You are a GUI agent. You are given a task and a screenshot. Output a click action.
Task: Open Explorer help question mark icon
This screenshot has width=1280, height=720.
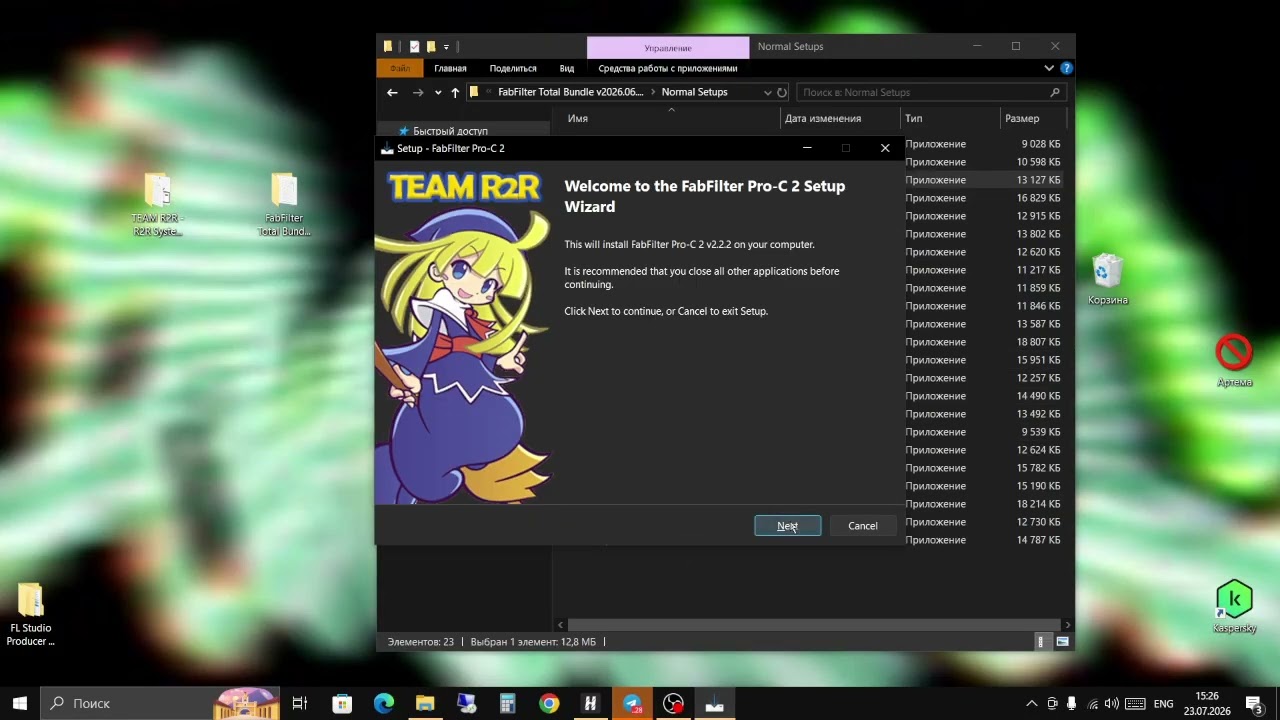(1066, 68)
